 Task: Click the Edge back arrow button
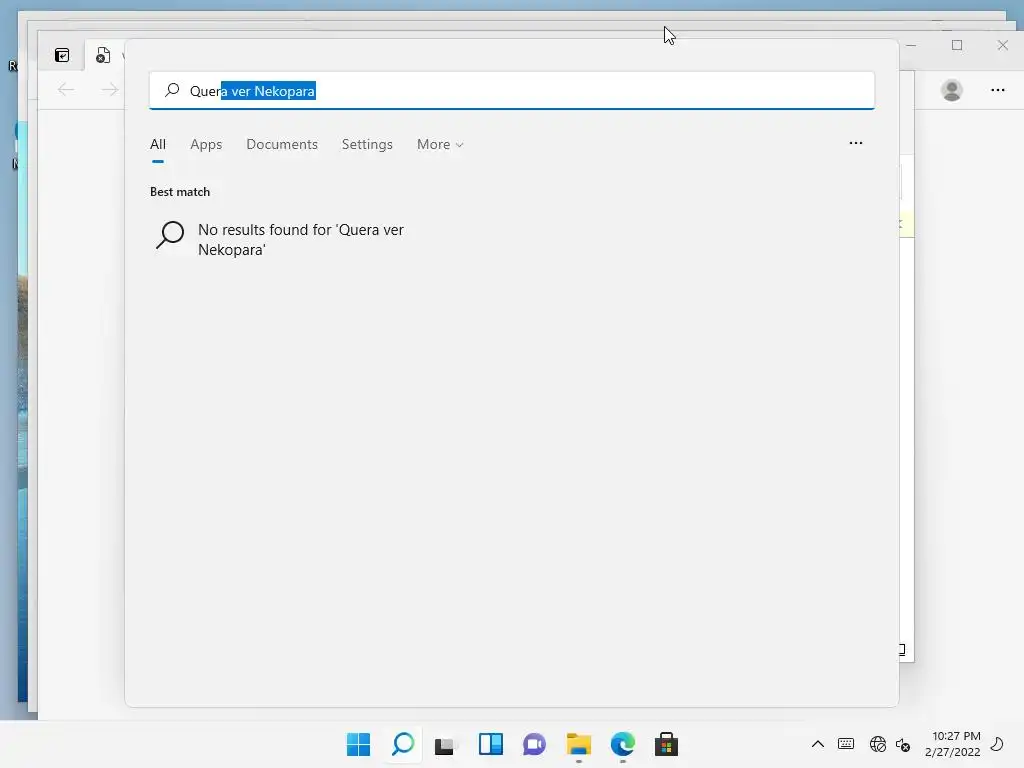coord(66,89)
